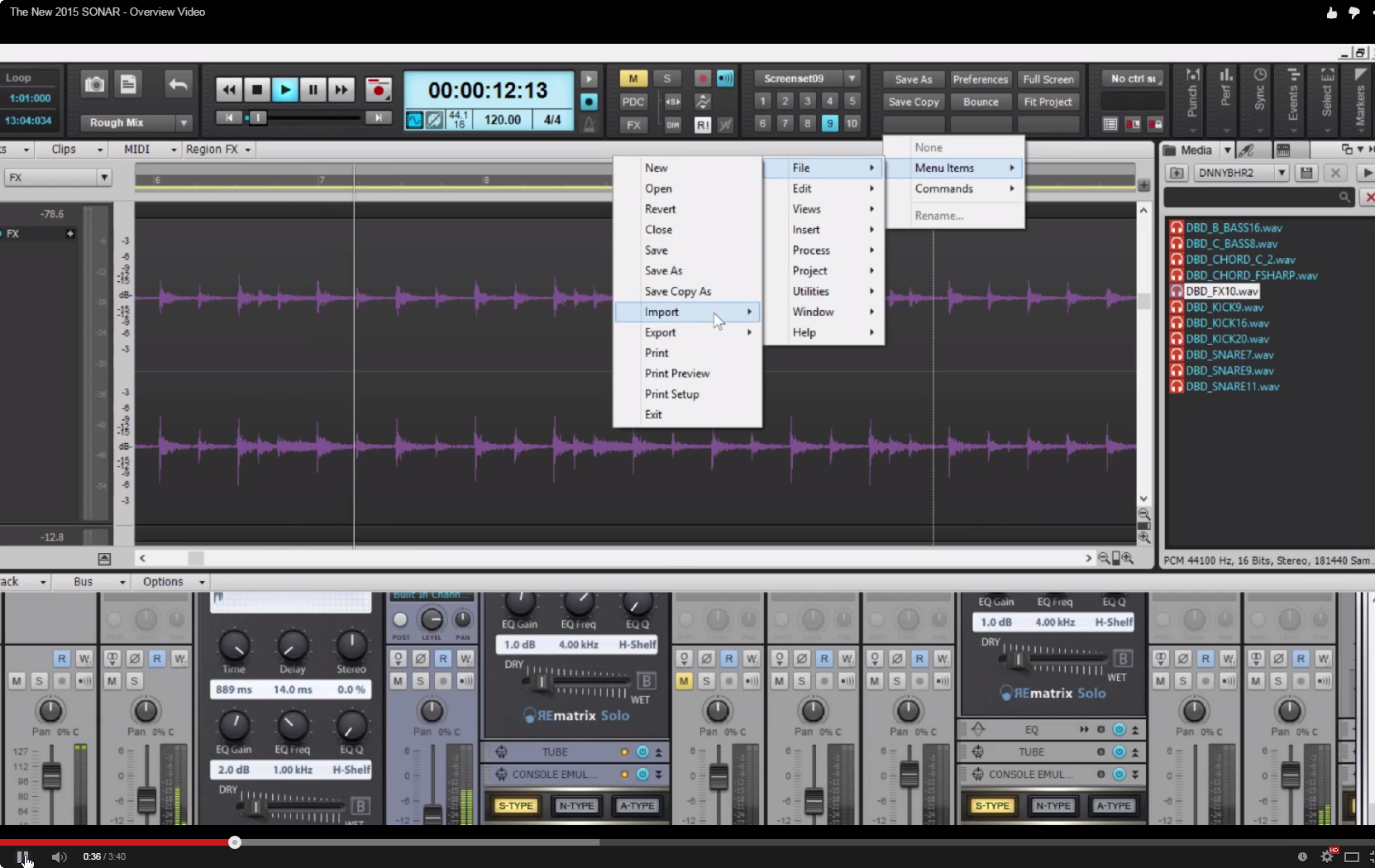The height and width of the screenshot is (868, 1375).
Task: Click the YouTube progress bar scrubber
Action: [x=235, y=842]
